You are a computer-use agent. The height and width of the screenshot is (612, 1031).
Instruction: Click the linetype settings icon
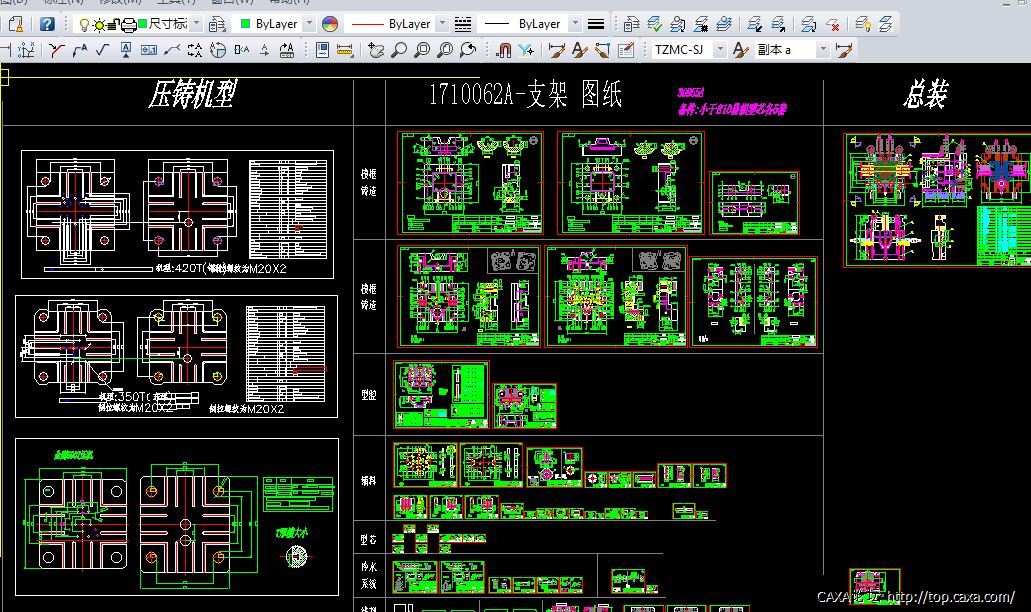pyautogui.click(x=462, y=23)
